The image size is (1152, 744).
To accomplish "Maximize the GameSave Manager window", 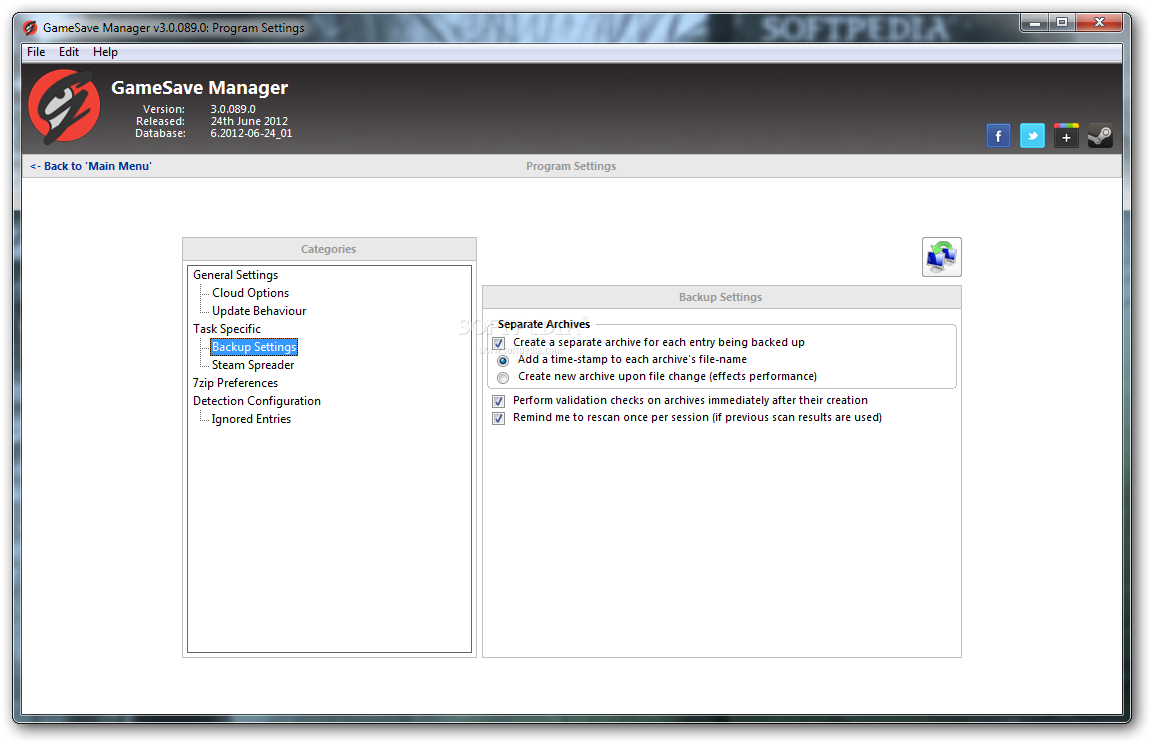I will point(1062,23).
